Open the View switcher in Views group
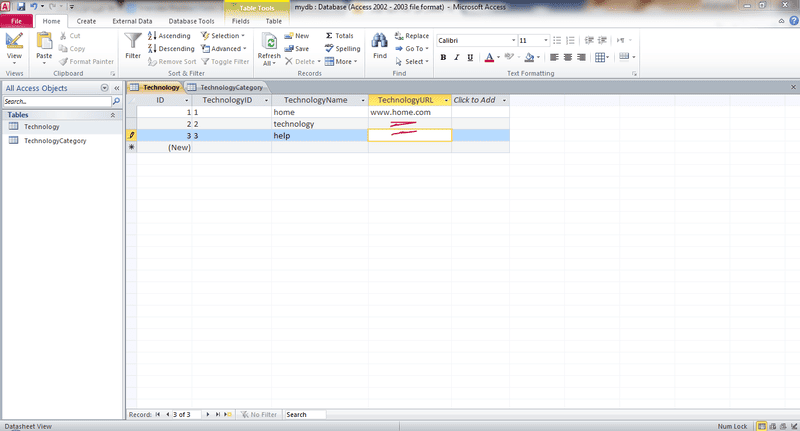The image size is (800, 431). pos(14,48)
